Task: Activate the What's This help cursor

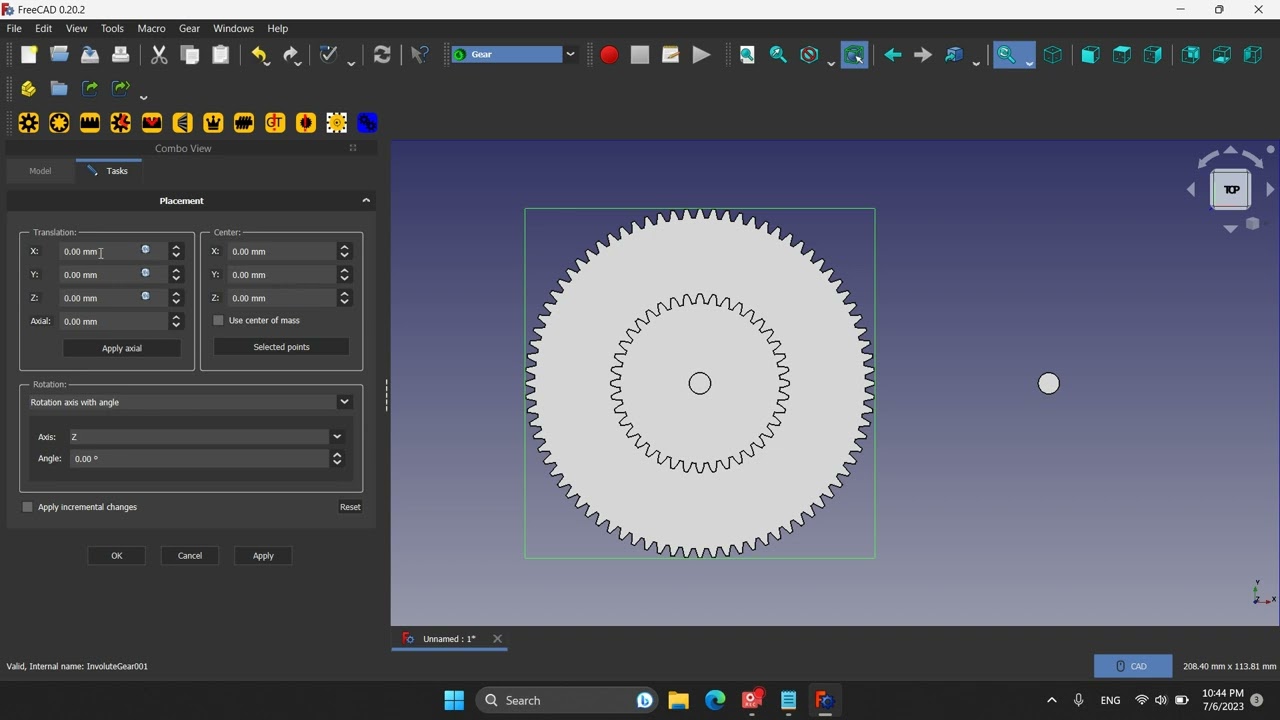Action: click(x=420, y=55)
